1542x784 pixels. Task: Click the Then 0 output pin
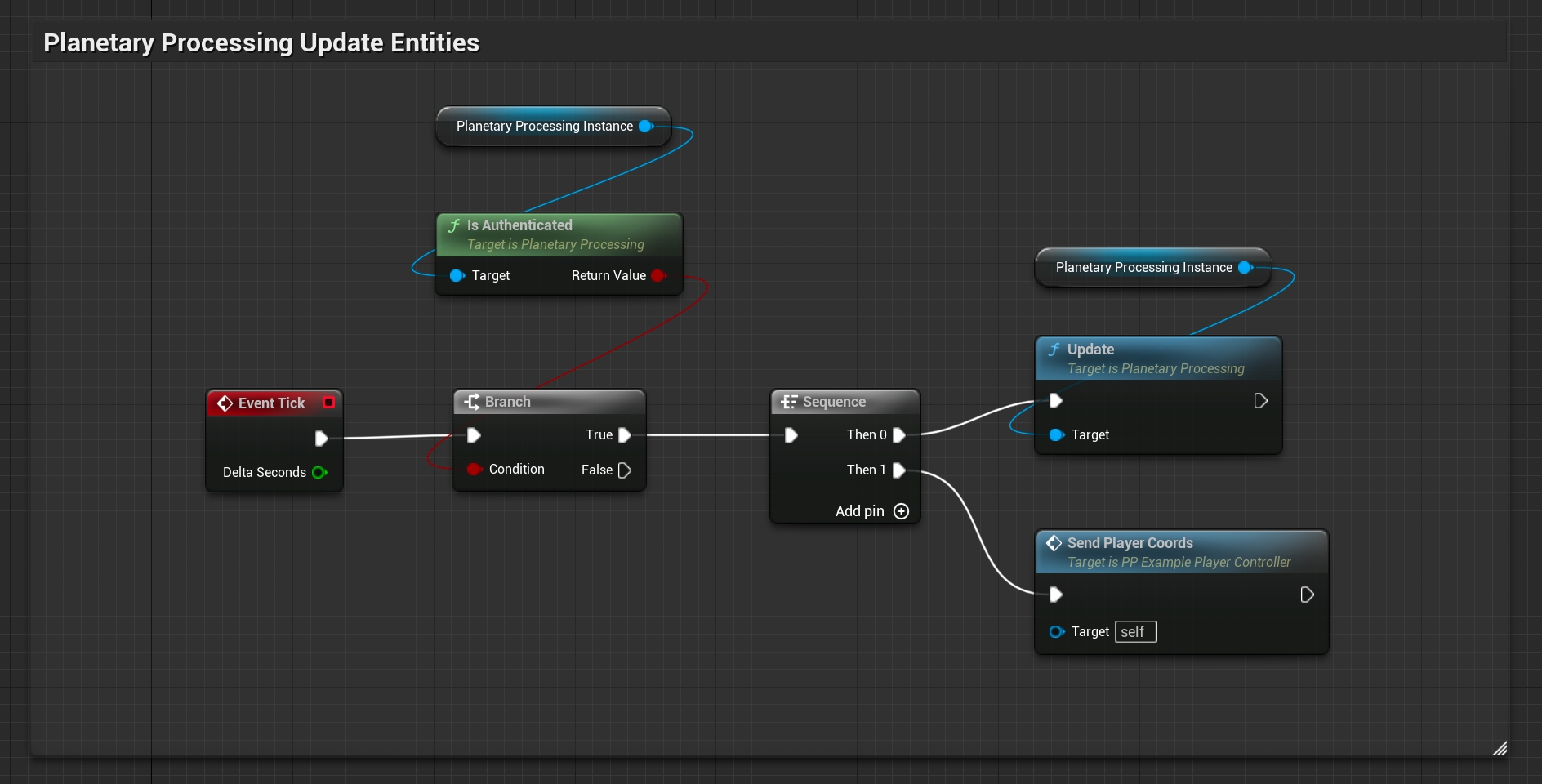click(899, 435)
